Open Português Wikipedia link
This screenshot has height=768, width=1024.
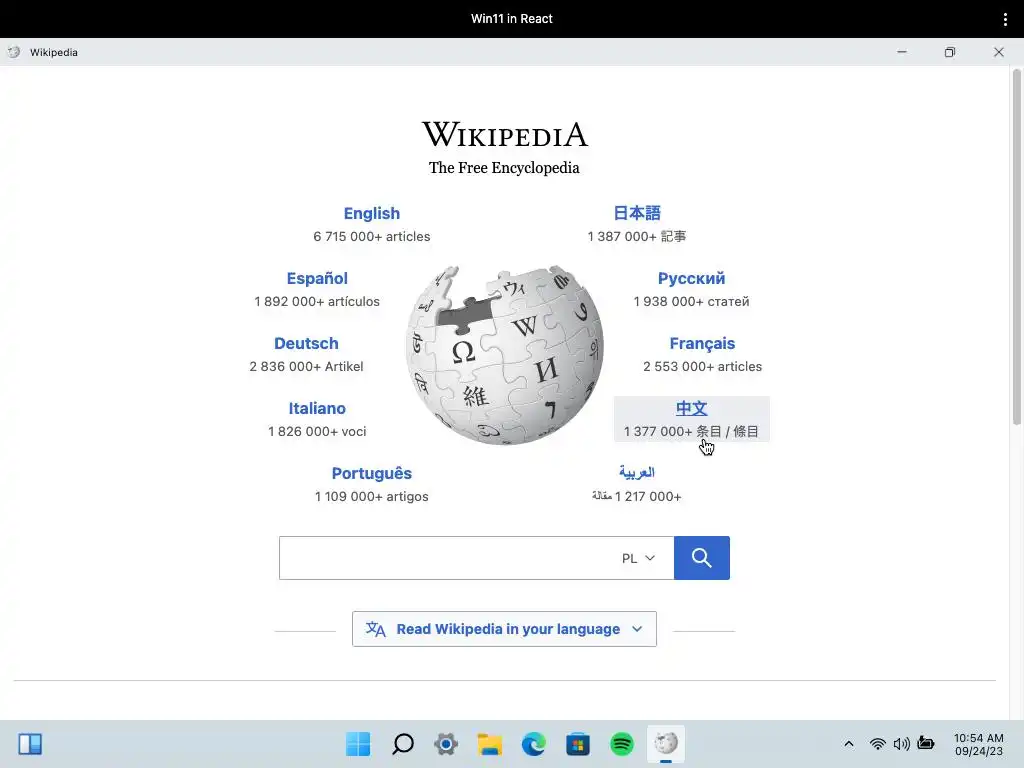[x=372, y=473]
